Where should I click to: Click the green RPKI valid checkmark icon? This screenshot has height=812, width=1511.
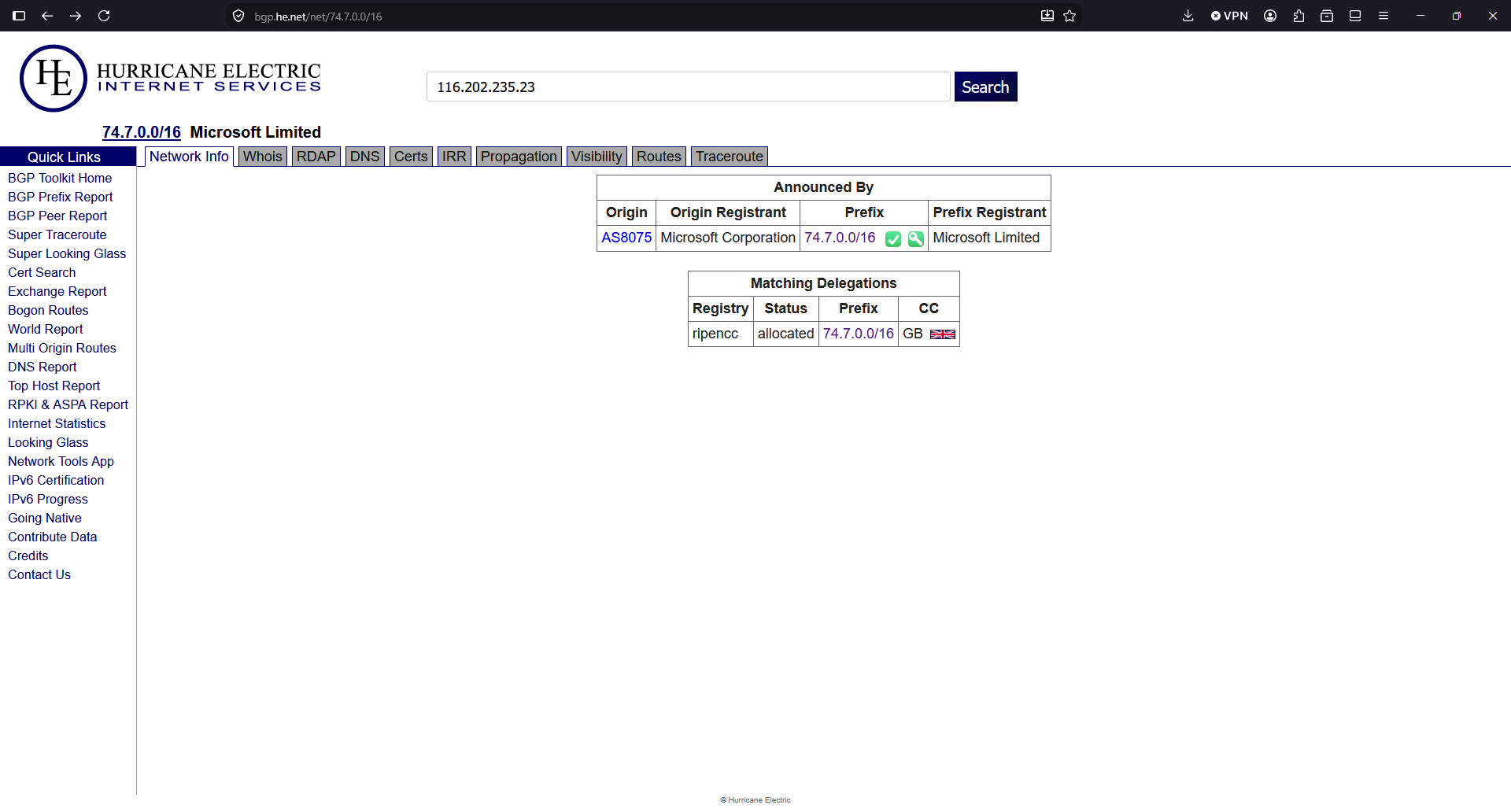[x=893, y=239]
